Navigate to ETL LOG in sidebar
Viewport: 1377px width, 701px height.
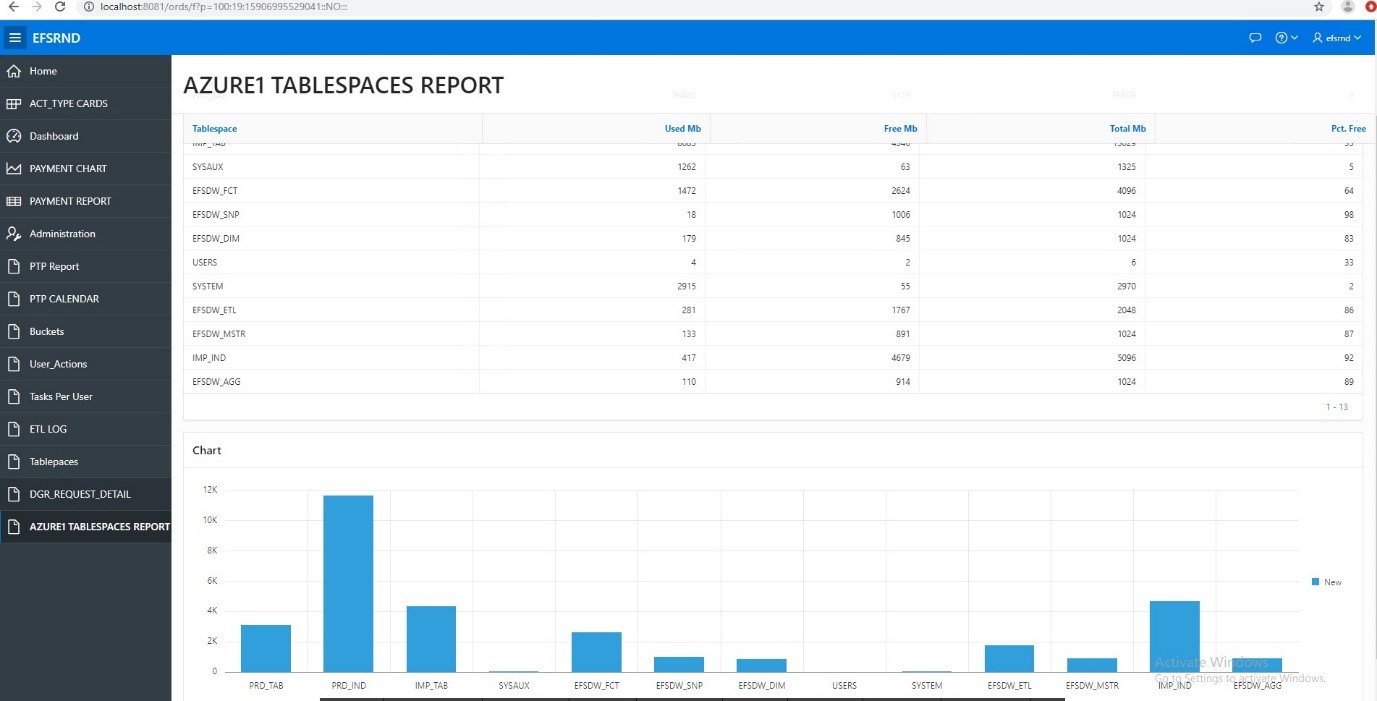tap(49, 429)
